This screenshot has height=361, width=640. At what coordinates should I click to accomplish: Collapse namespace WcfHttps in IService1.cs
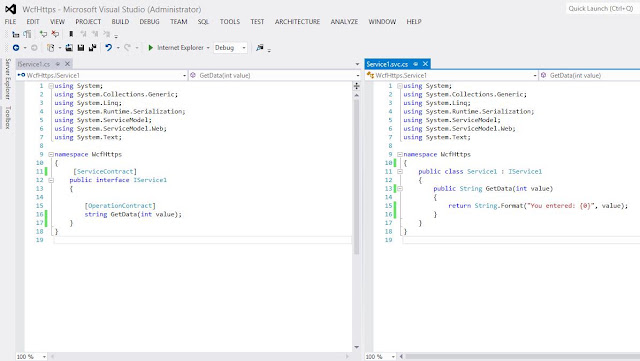[x=51, y=154]
